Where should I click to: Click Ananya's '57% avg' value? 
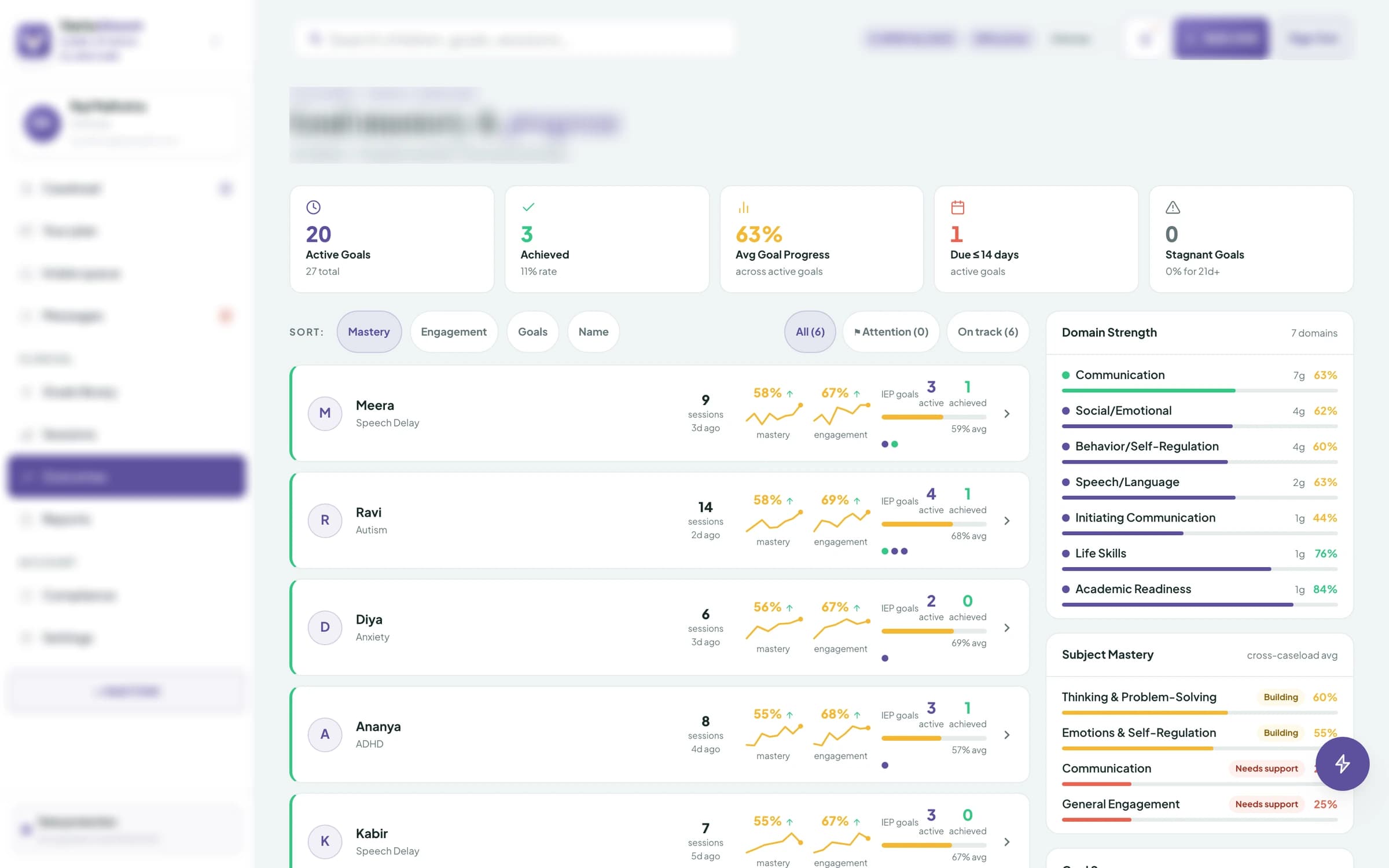[969, 750]
